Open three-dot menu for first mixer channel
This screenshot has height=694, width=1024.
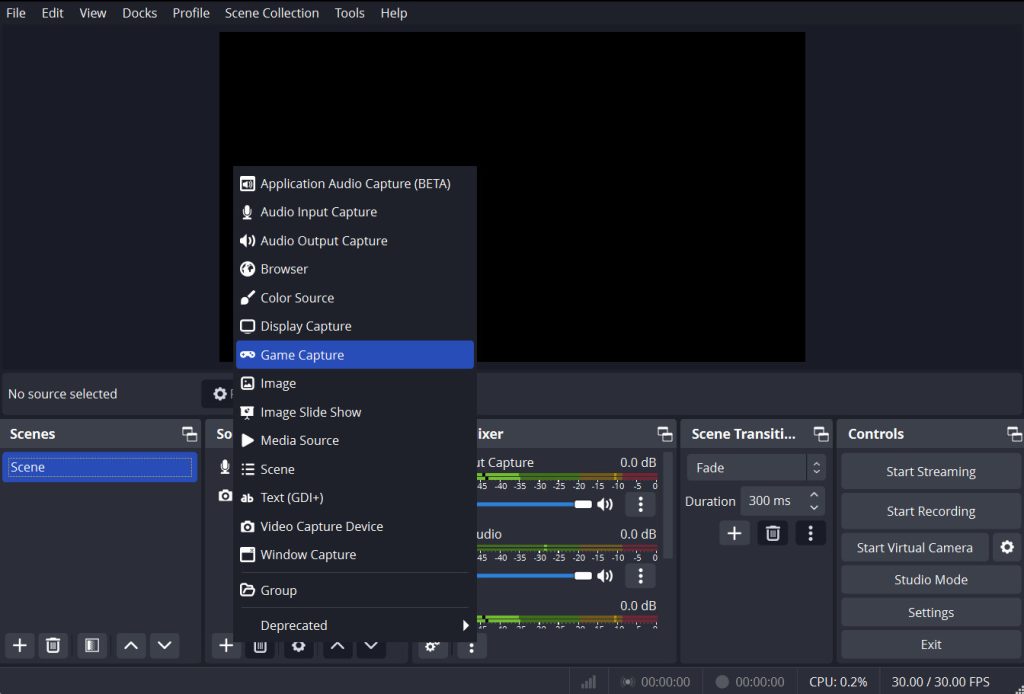pyautogui.click(x=641, y=505)
